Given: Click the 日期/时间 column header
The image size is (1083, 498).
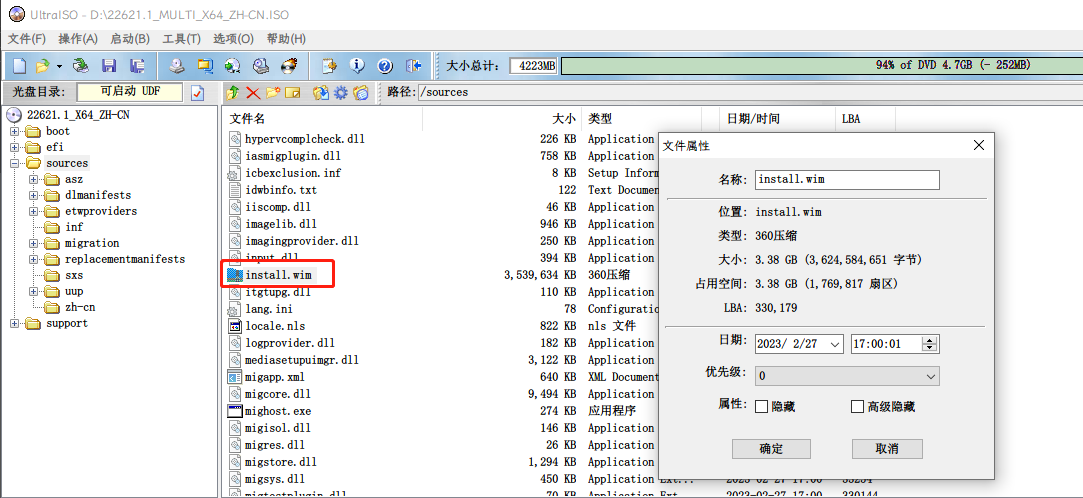Looking at the screenshot, I should pos(777,119).
